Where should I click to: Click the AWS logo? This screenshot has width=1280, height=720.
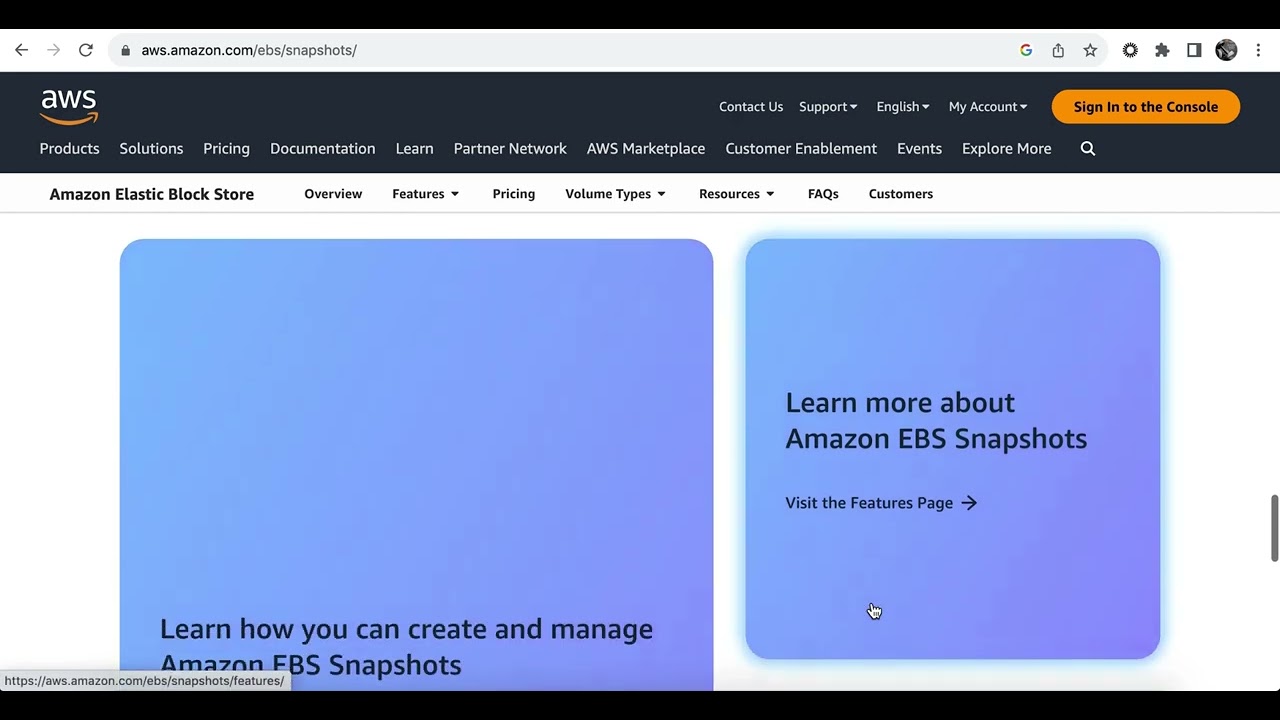[x=69, y=106]
